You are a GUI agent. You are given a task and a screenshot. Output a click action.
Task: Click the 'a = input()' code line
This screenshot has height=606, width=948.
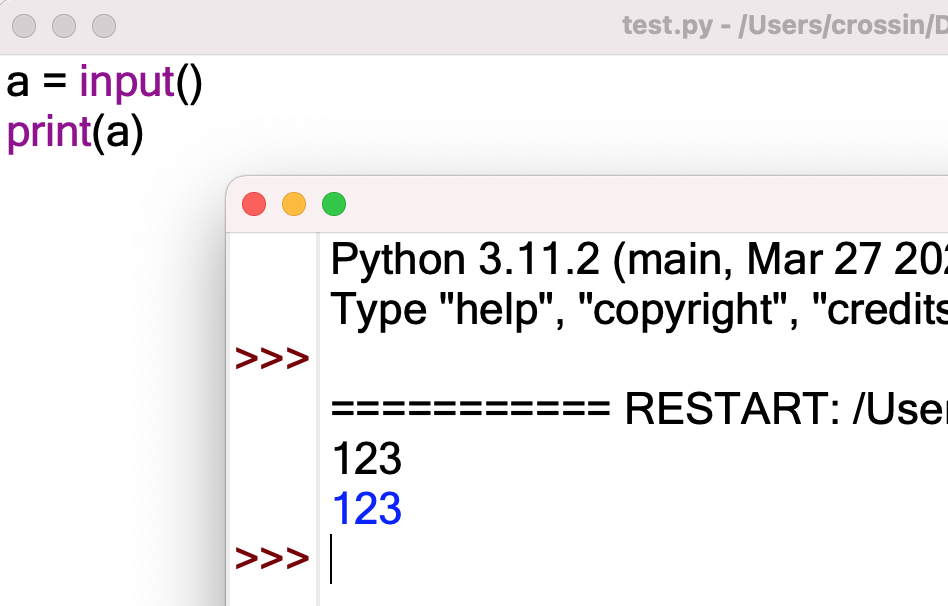click(104, 82)
